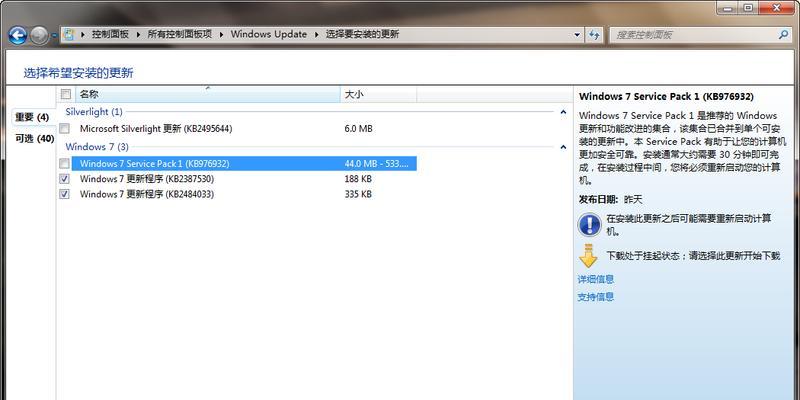Select Windows 7 Service Pack 1 (KB976932) row

coord(244,163)
